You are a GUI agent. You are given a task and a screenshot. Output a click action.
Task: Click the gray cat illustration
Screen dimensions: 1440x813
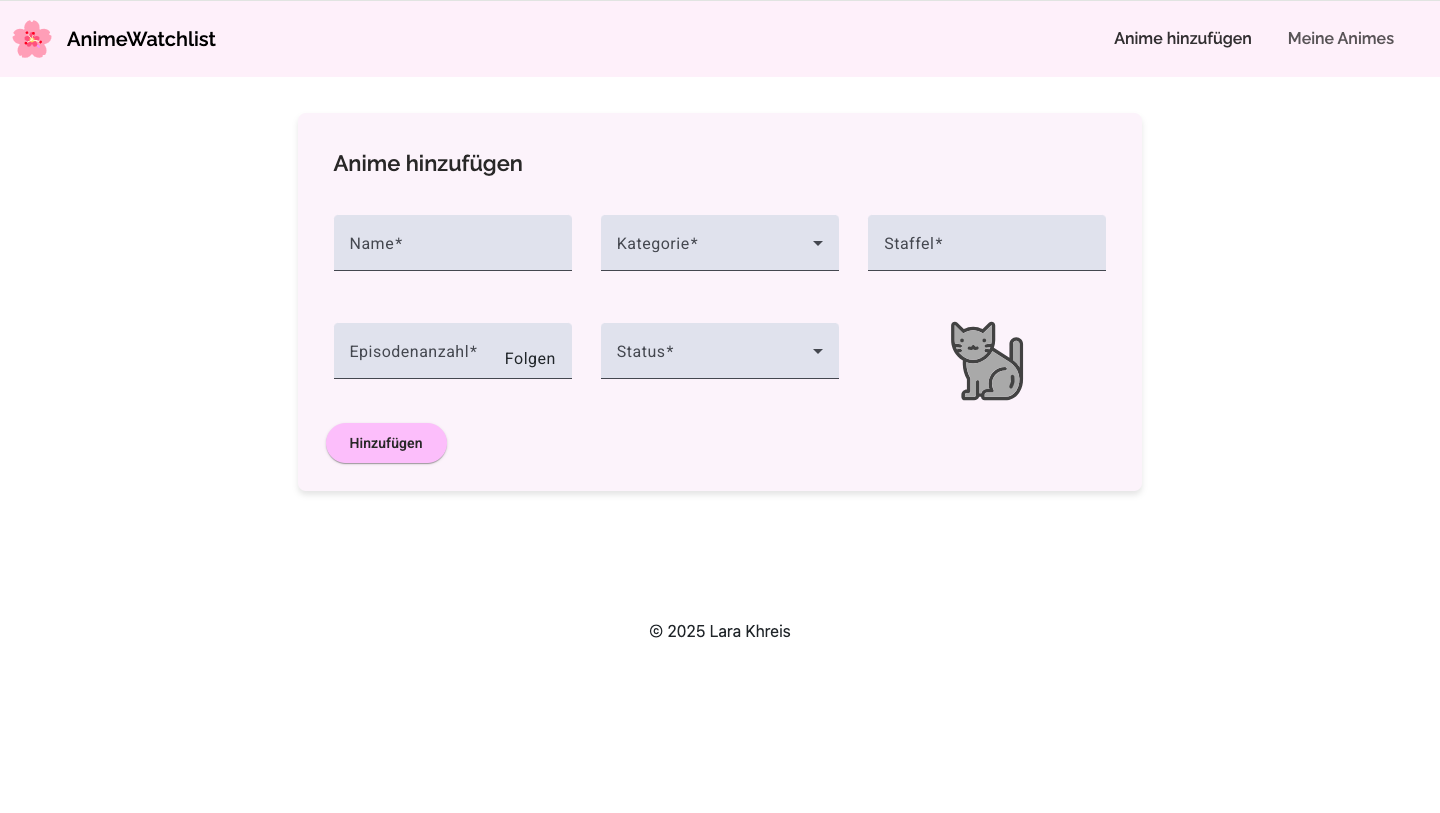[x=986, y=361]
